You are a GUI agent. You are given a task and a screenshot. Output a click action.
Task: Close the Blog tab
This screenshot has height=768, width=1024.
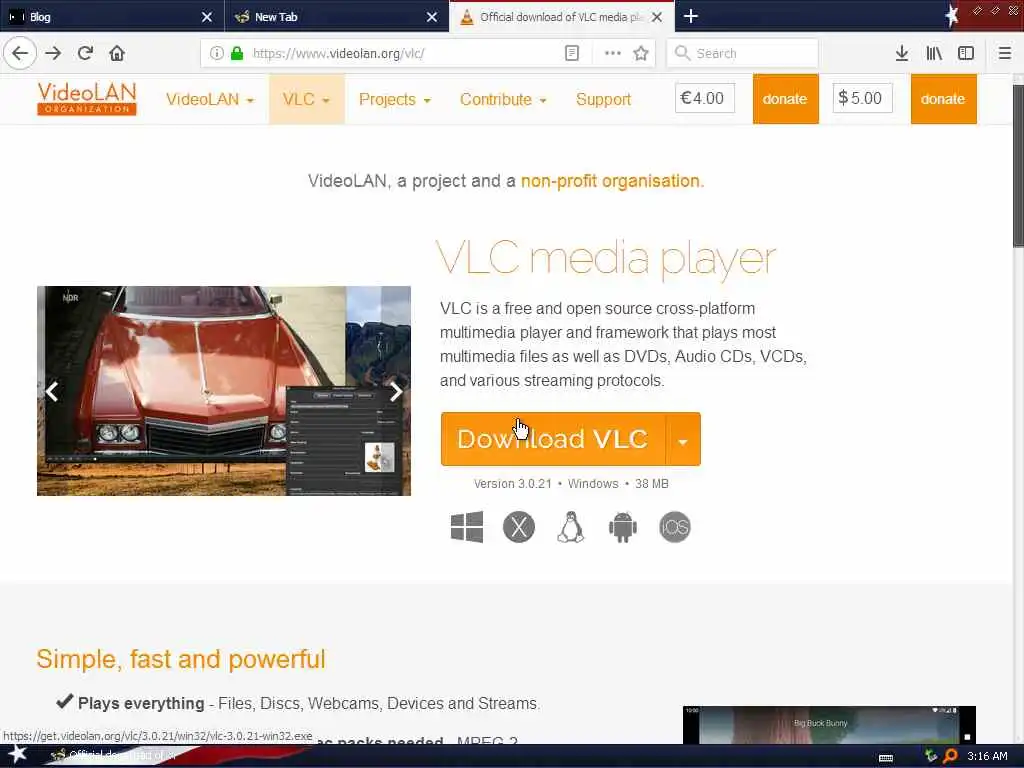pos(206,17)
